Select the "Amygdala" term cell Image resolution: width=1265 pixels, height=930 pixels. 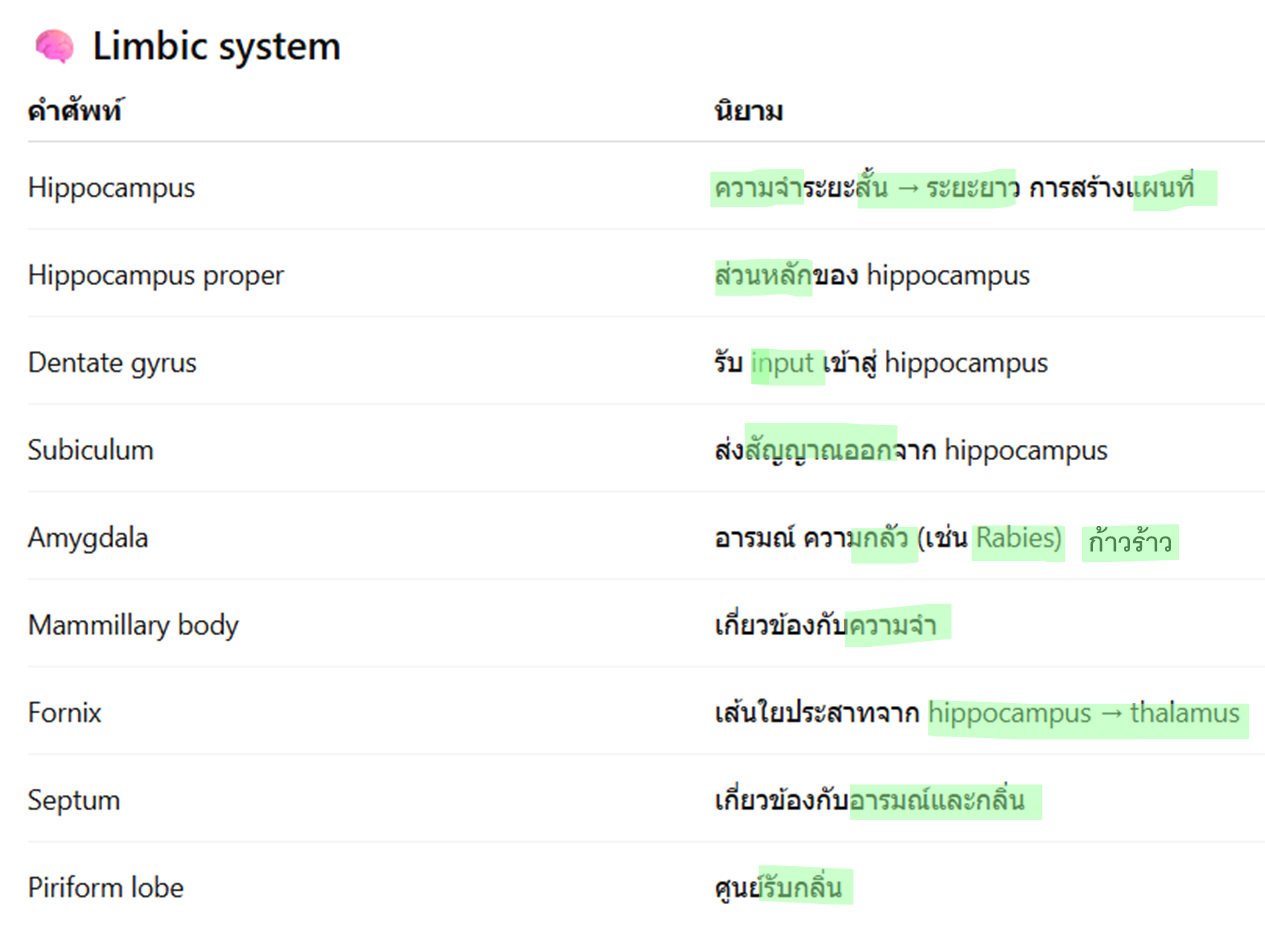tap(88, 538)
